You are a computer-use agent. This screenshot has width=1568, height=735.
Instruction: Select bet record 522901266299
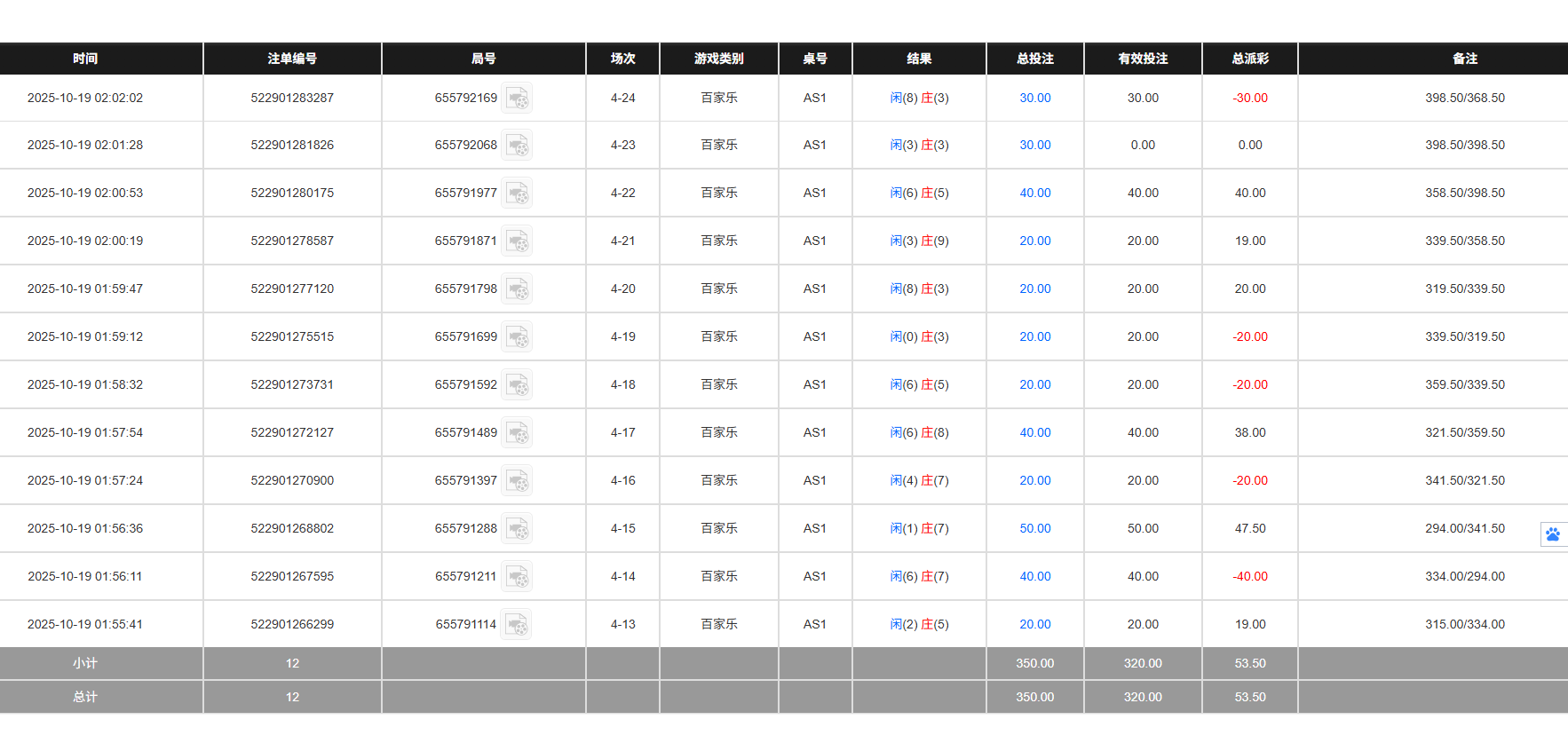click(x=292, y=624)
